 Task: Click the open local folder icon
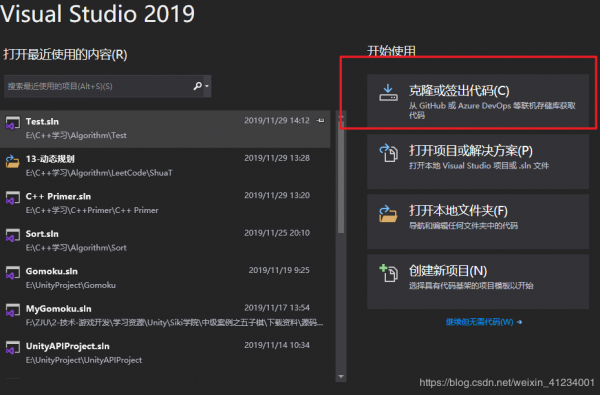388,214
